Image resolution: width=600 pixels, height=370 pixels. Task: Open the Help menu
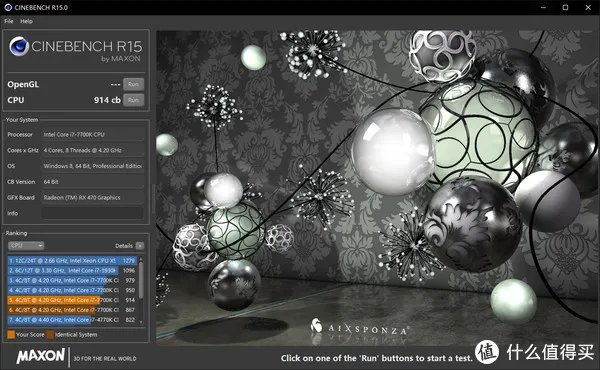coord(26,21)
